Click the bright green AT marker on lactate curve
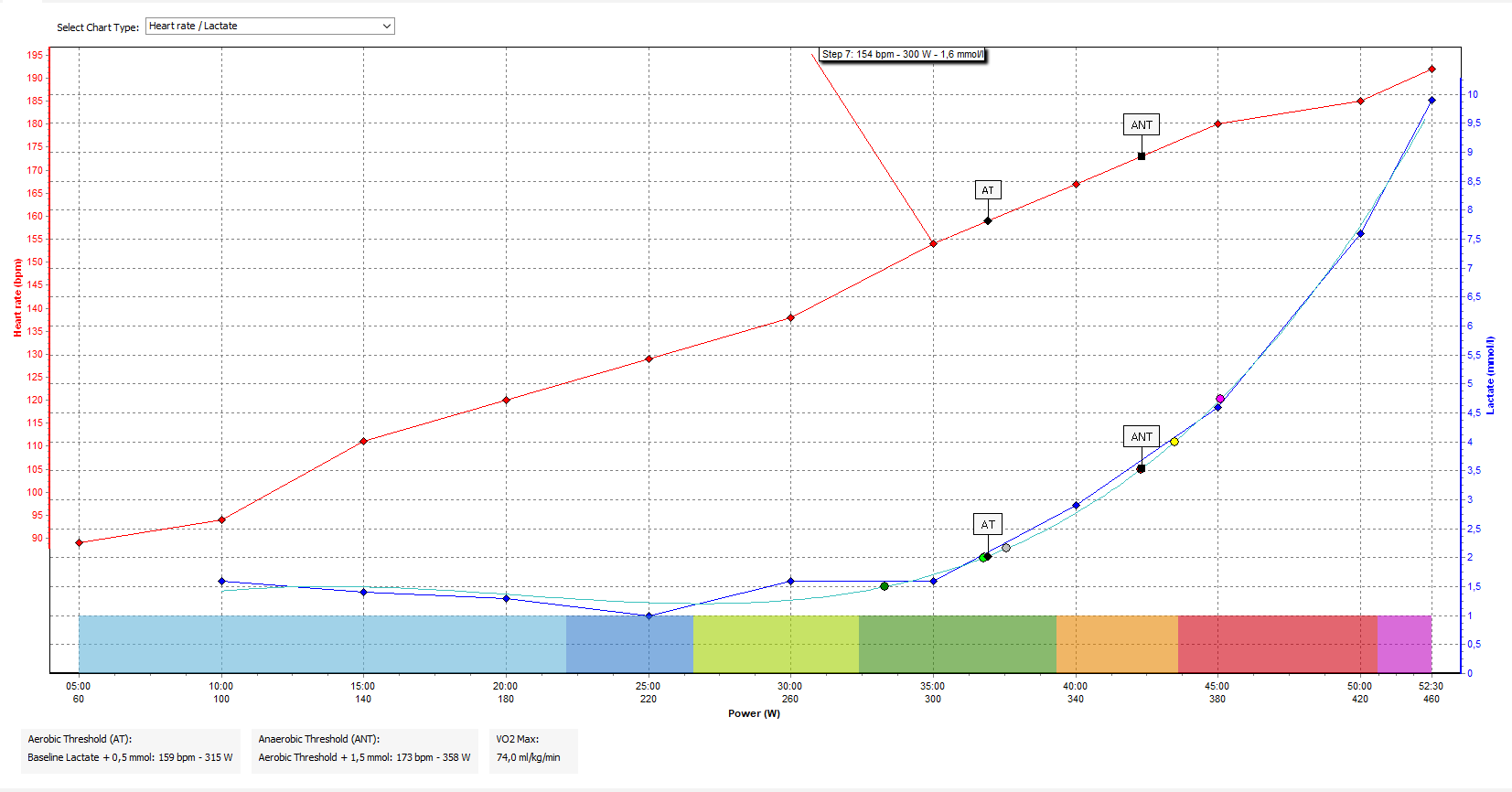The image size is (1512, 792). tap(983, 557)
